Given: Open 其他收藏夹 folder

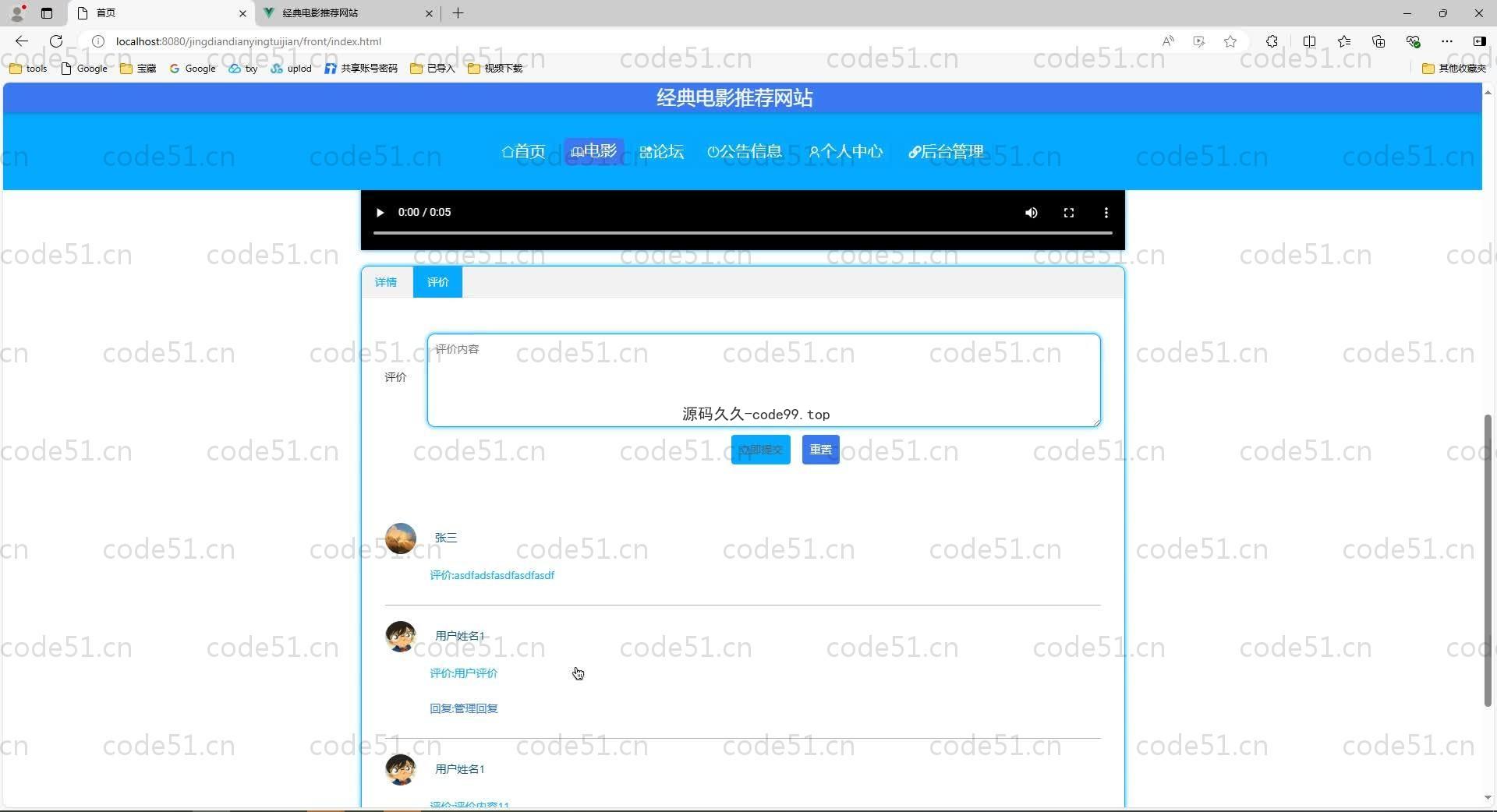Looking at the screenshot, I should (x=1454, y=69).
